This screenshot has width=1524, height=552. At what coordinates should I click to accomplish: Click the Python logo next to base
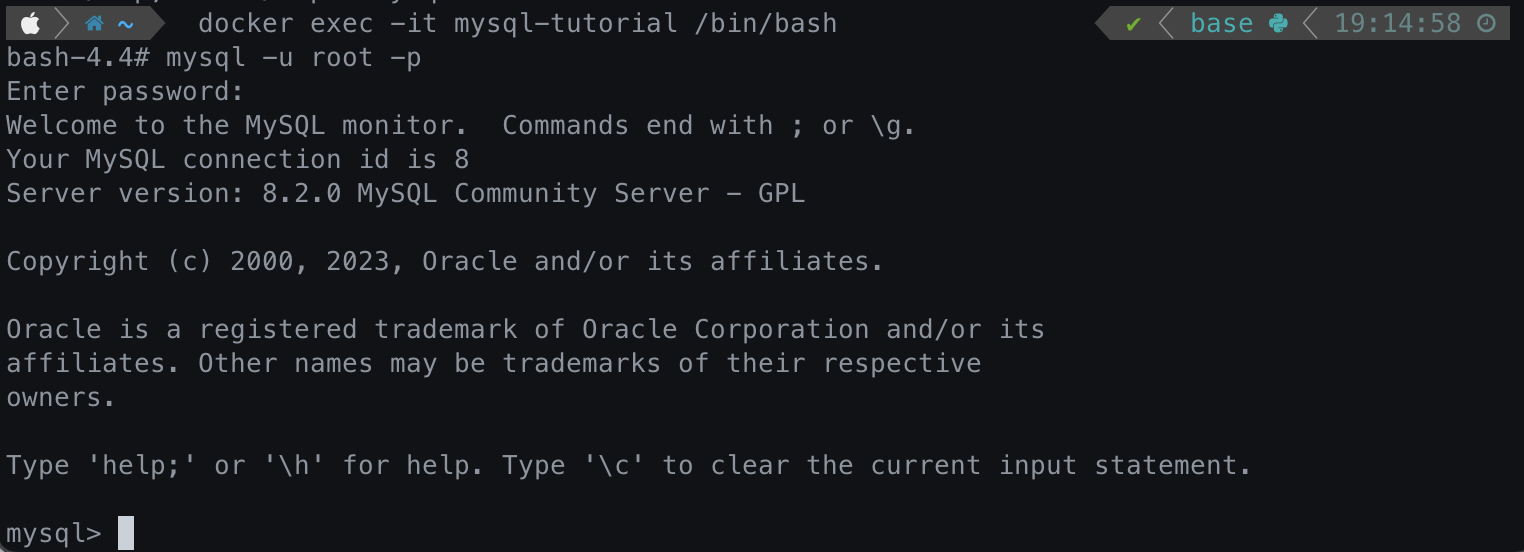point(1278,23)
